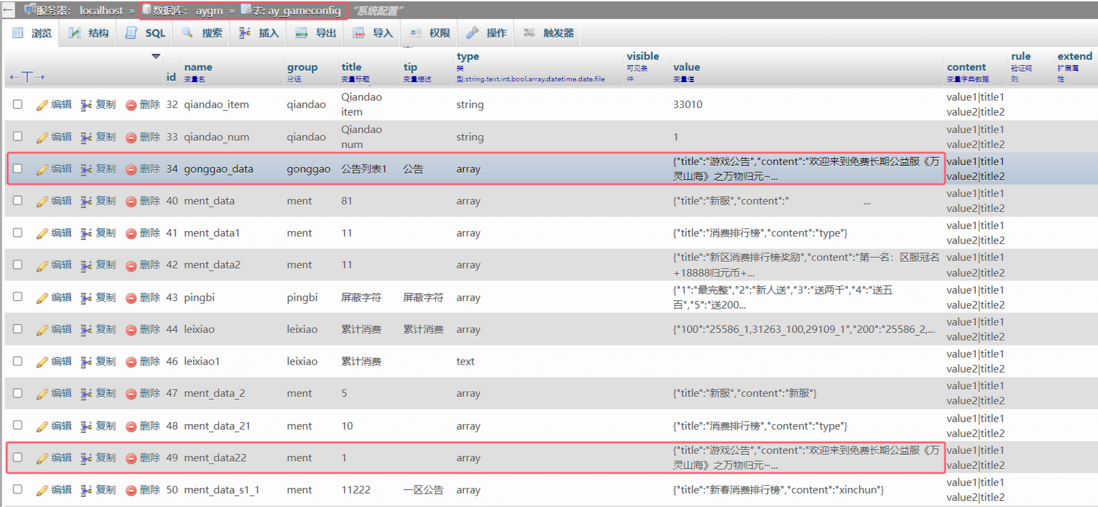1098x507 pixels.
Task: Sort the table by the group column header
Action: pyautogui.click(x=302, y=67)
